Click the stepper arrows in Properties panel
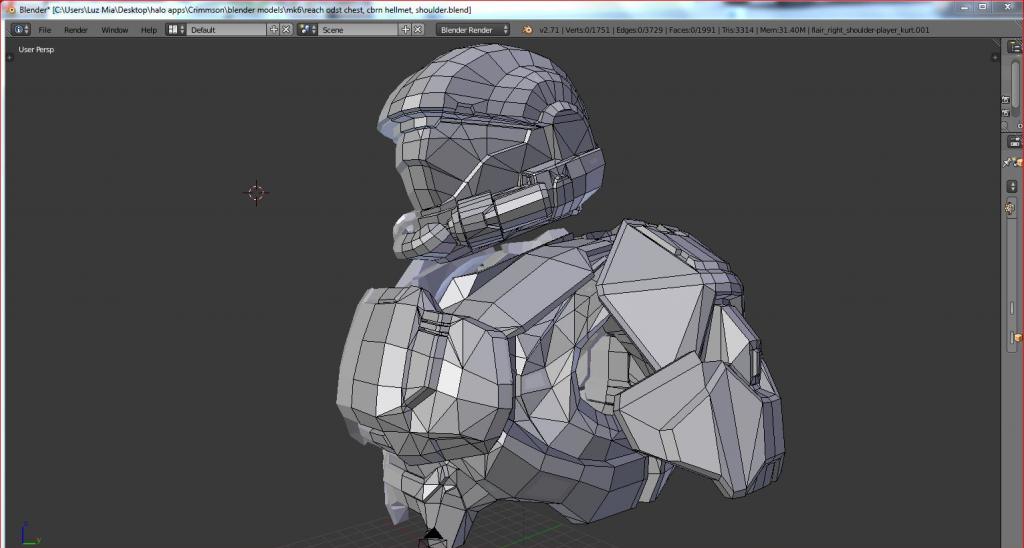 click(x=1012, y=187)
